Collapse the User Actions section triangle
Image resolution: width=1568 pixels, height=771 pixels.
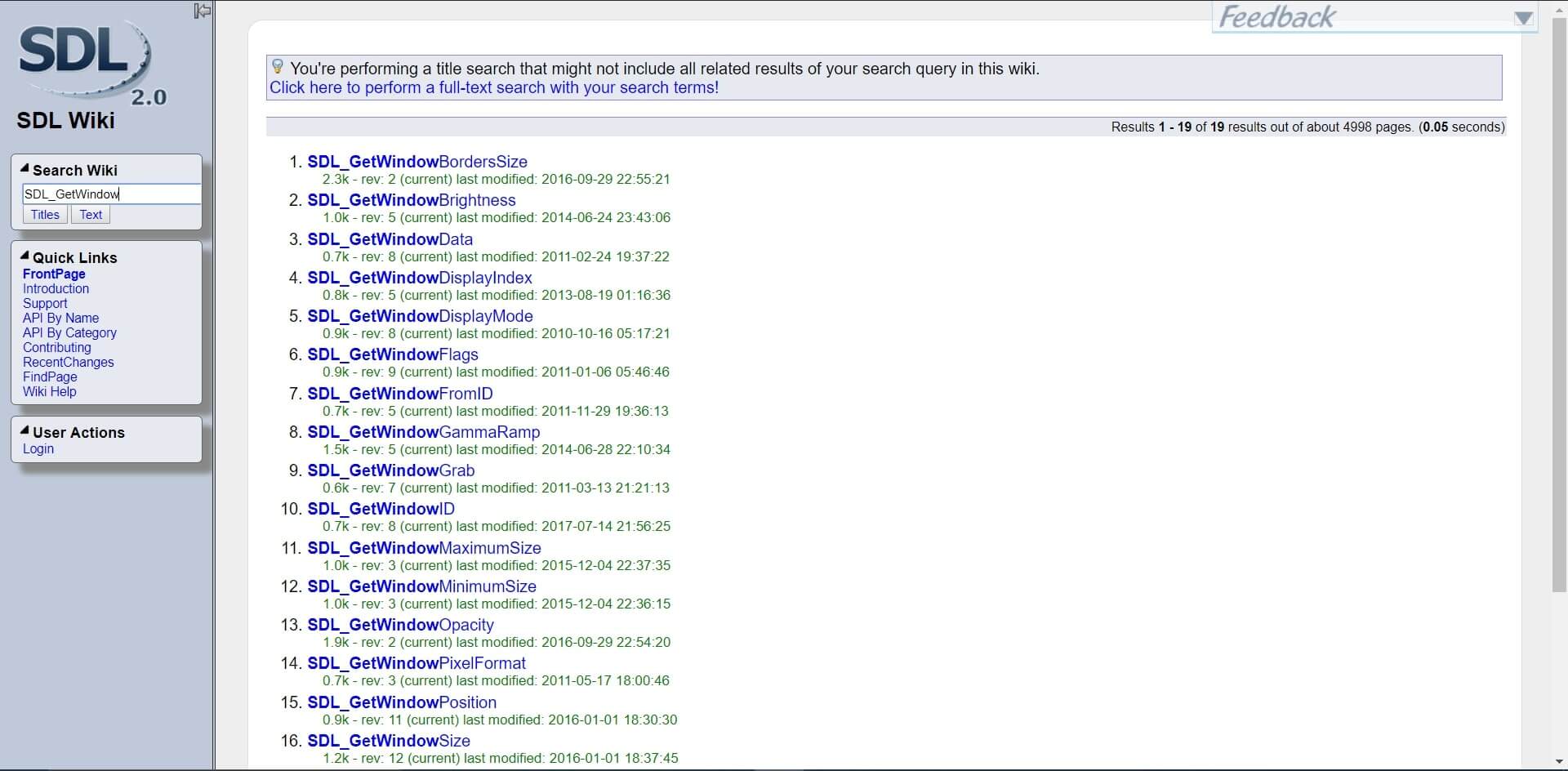(x=24, y=431)
